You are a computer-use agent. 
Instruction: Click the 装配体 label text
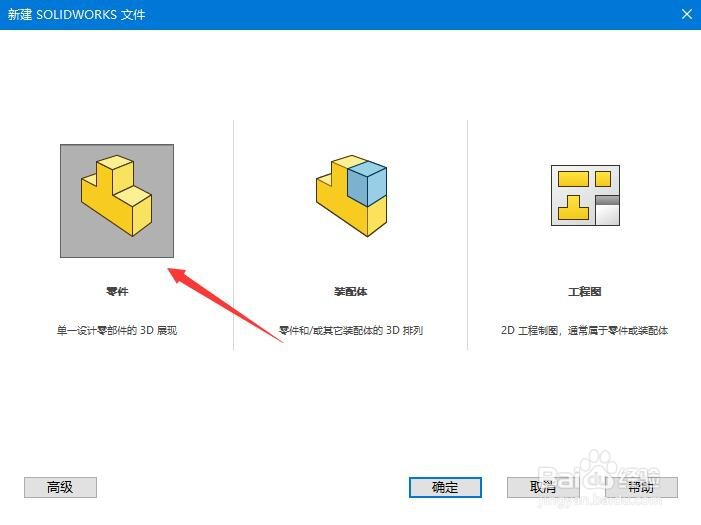coord(351,292)
